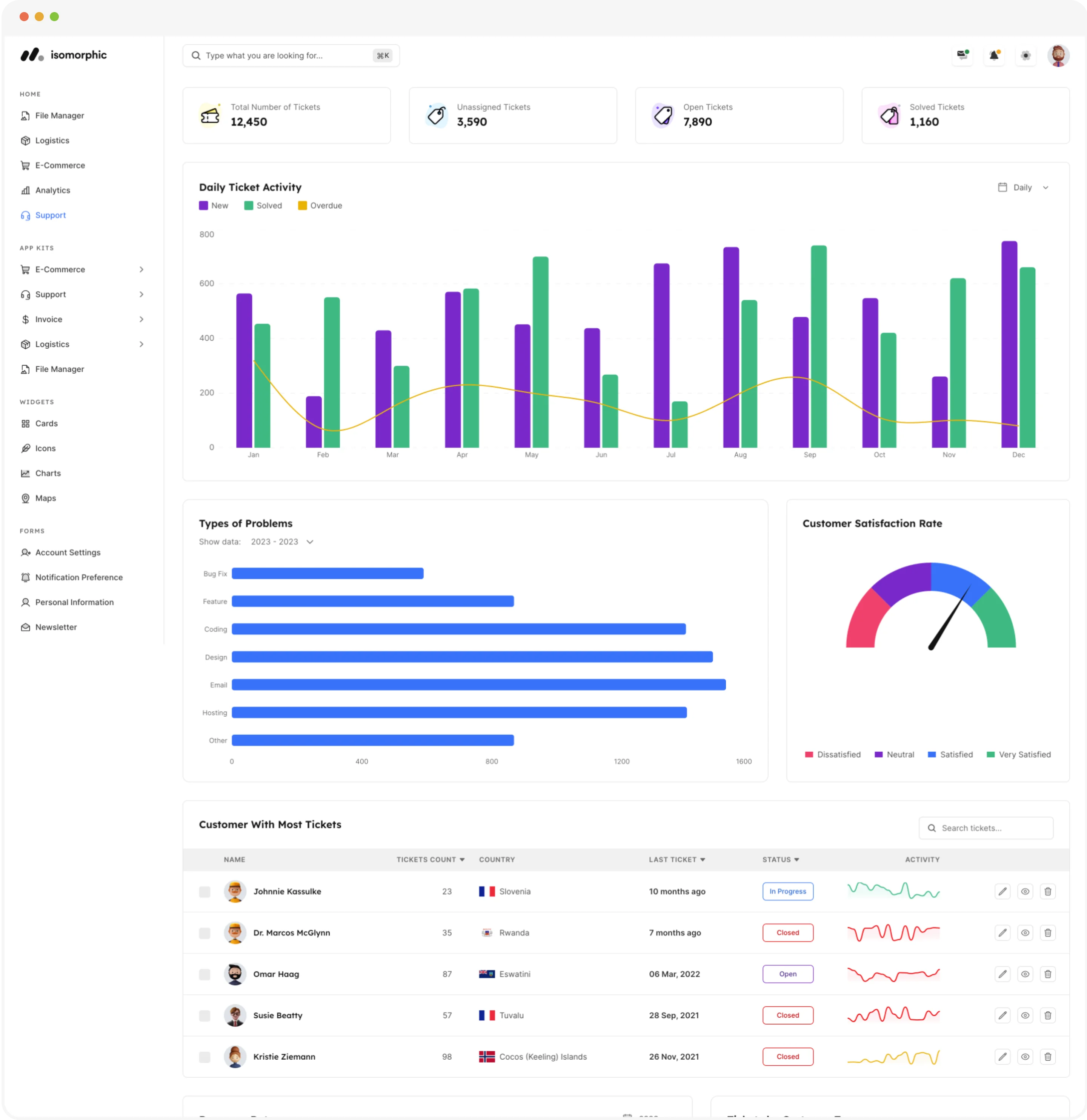Viewport: 1087px width, 1120px height.
Task: Open the settings gear icon in header
Action: [1025, 55]
